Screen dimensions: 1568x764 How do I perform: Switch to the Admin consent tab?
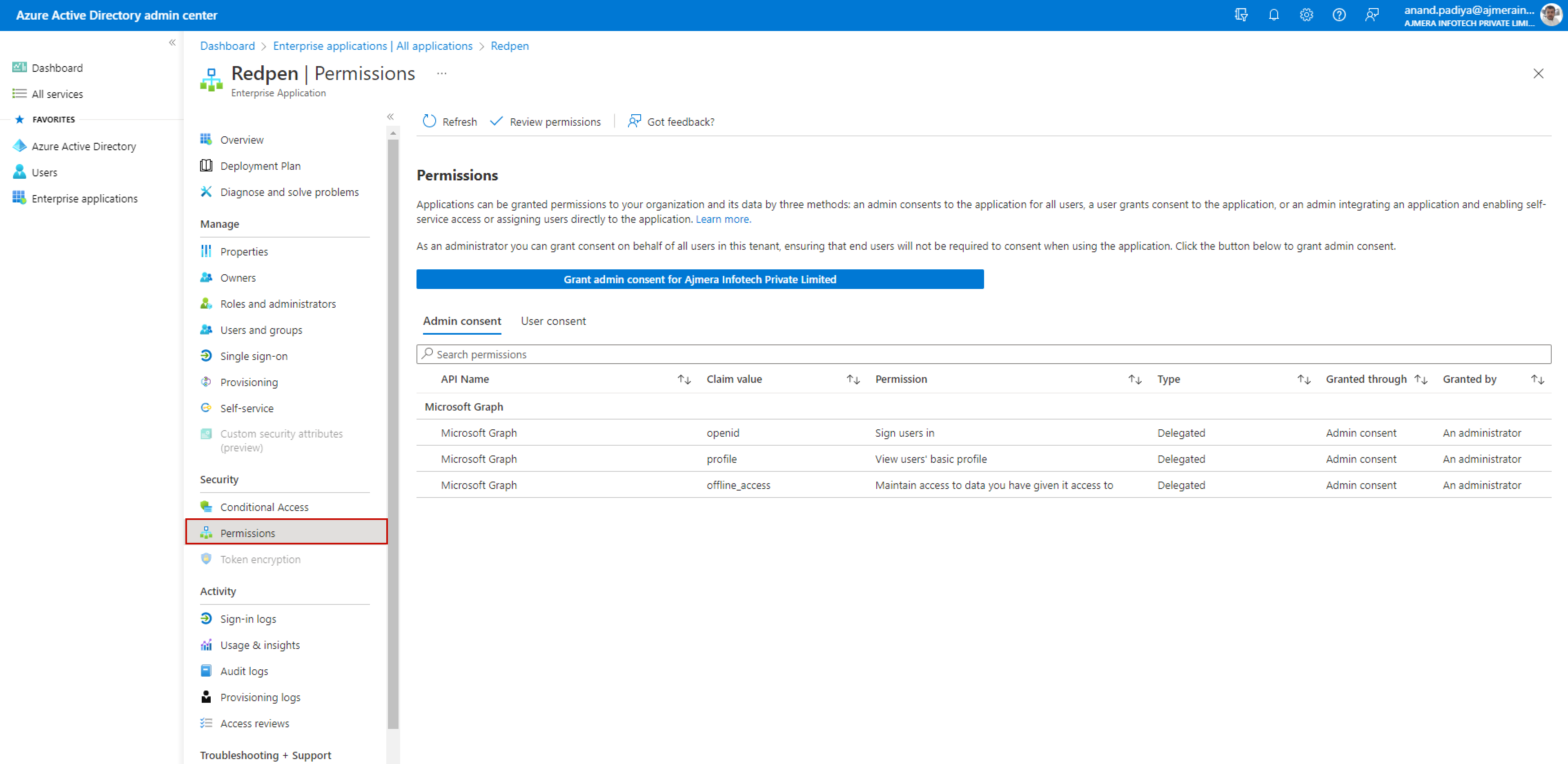pos(462,321)
